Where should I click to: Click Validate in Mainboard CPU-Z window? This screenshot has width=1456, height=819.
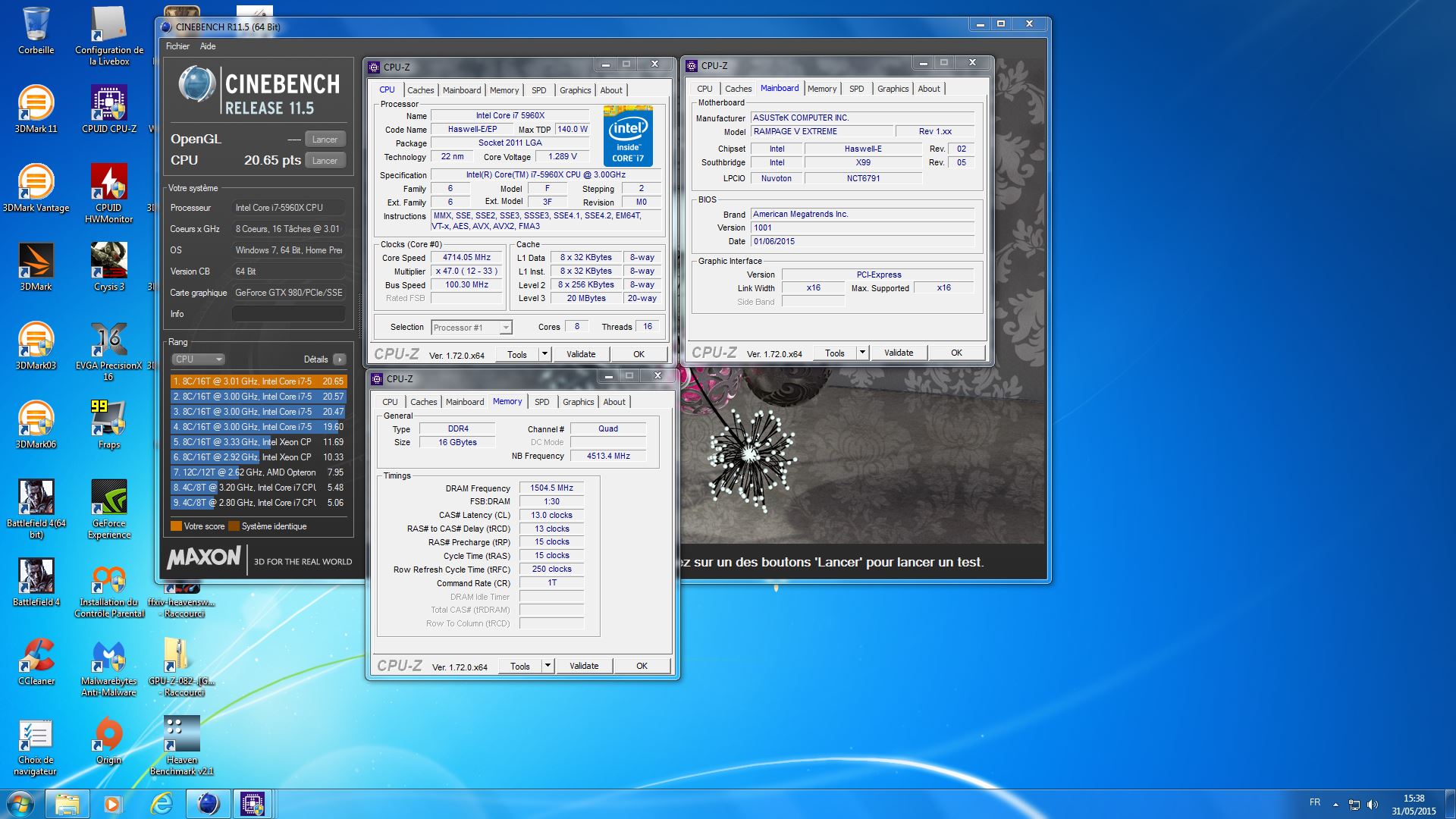click(x=899, y=353)
